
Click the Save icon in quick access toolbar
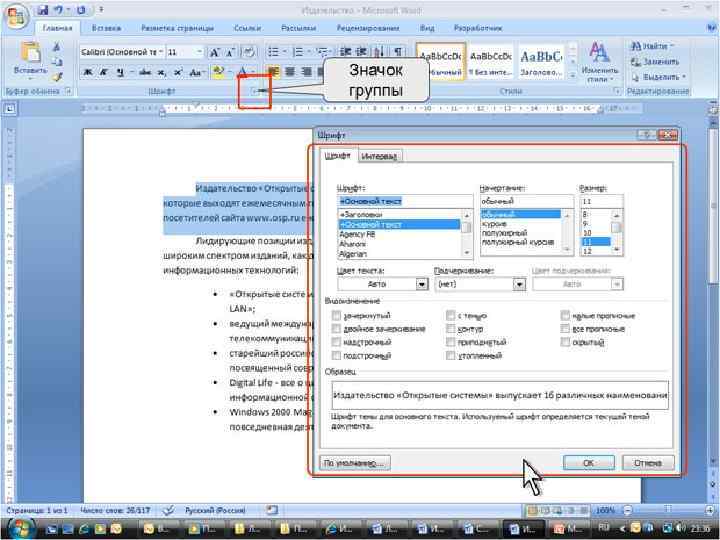click(x=43, y=10)
